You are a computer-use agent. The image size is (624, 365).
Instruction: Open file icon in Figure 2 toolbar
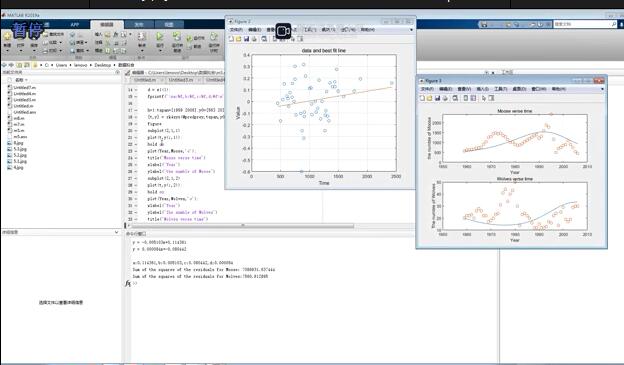click(x=238, y=39)
